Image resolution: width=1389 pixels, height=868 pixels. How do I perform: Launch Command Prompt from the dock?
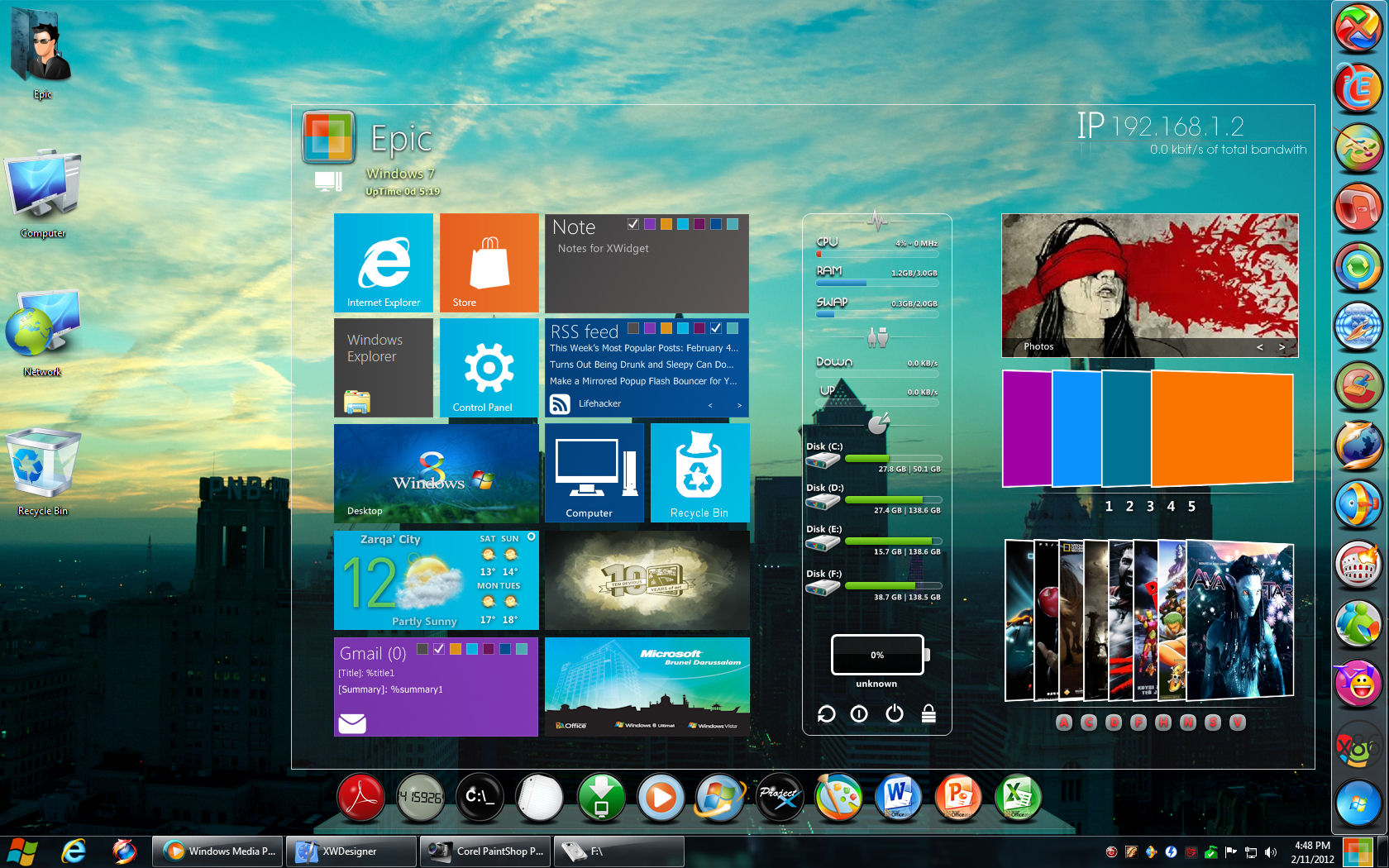click(480, 797)
